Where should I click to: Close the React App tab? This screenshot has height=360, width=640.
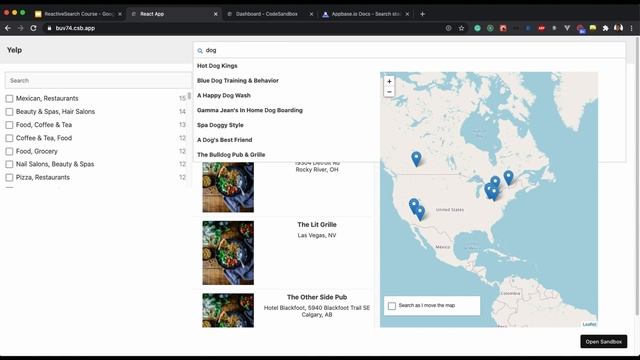tap(216, 14)
